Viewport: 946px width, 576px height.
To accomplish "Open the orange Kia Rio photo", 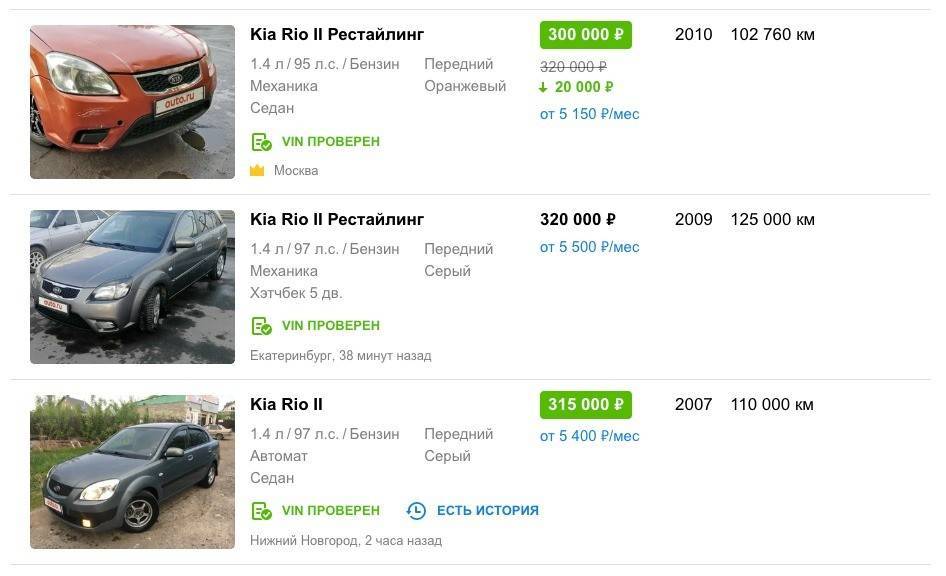I will pos(132,102).
